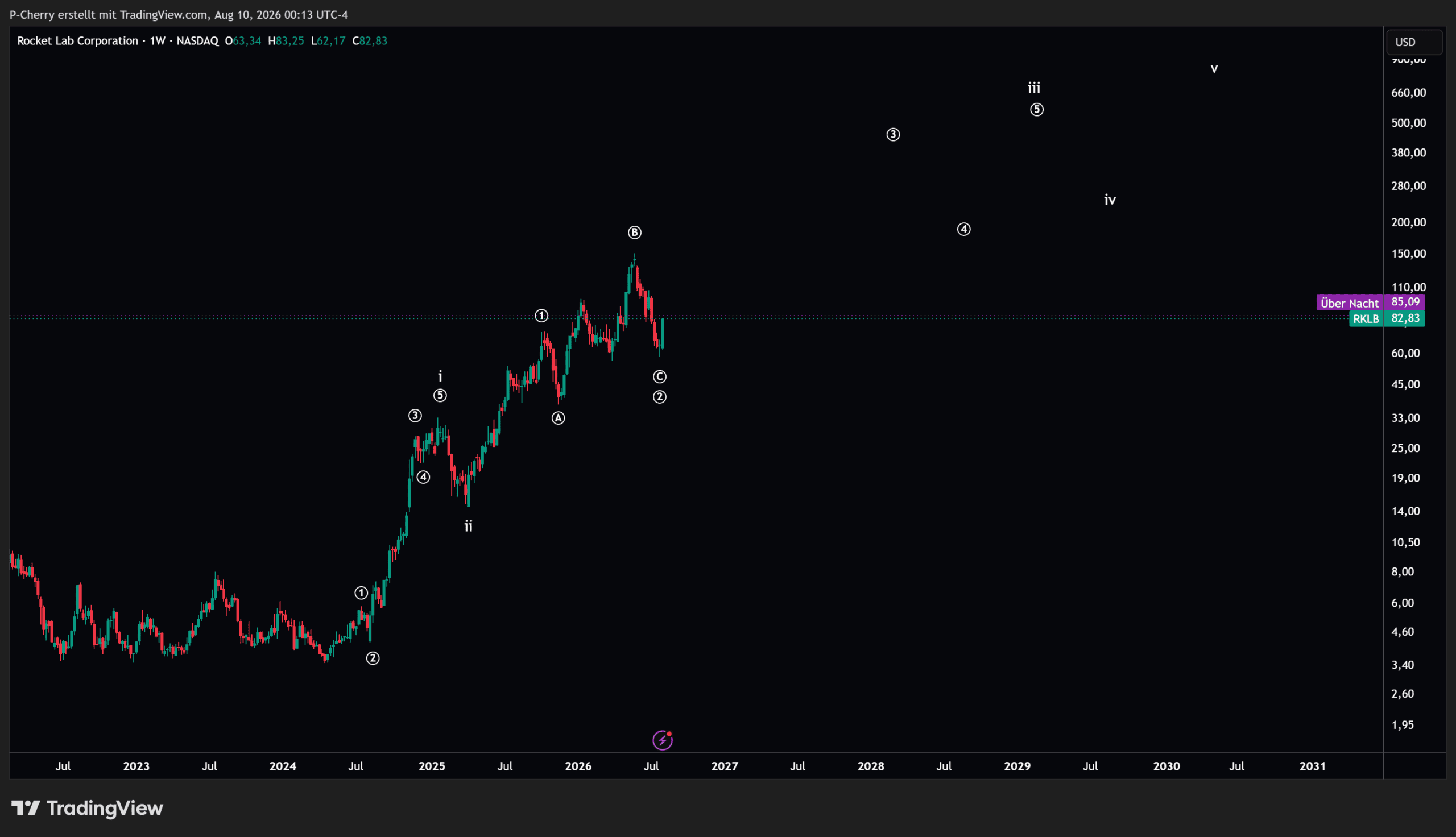Select the wave iv label
Screen dimensions: 1456x837
[1110, 200]
